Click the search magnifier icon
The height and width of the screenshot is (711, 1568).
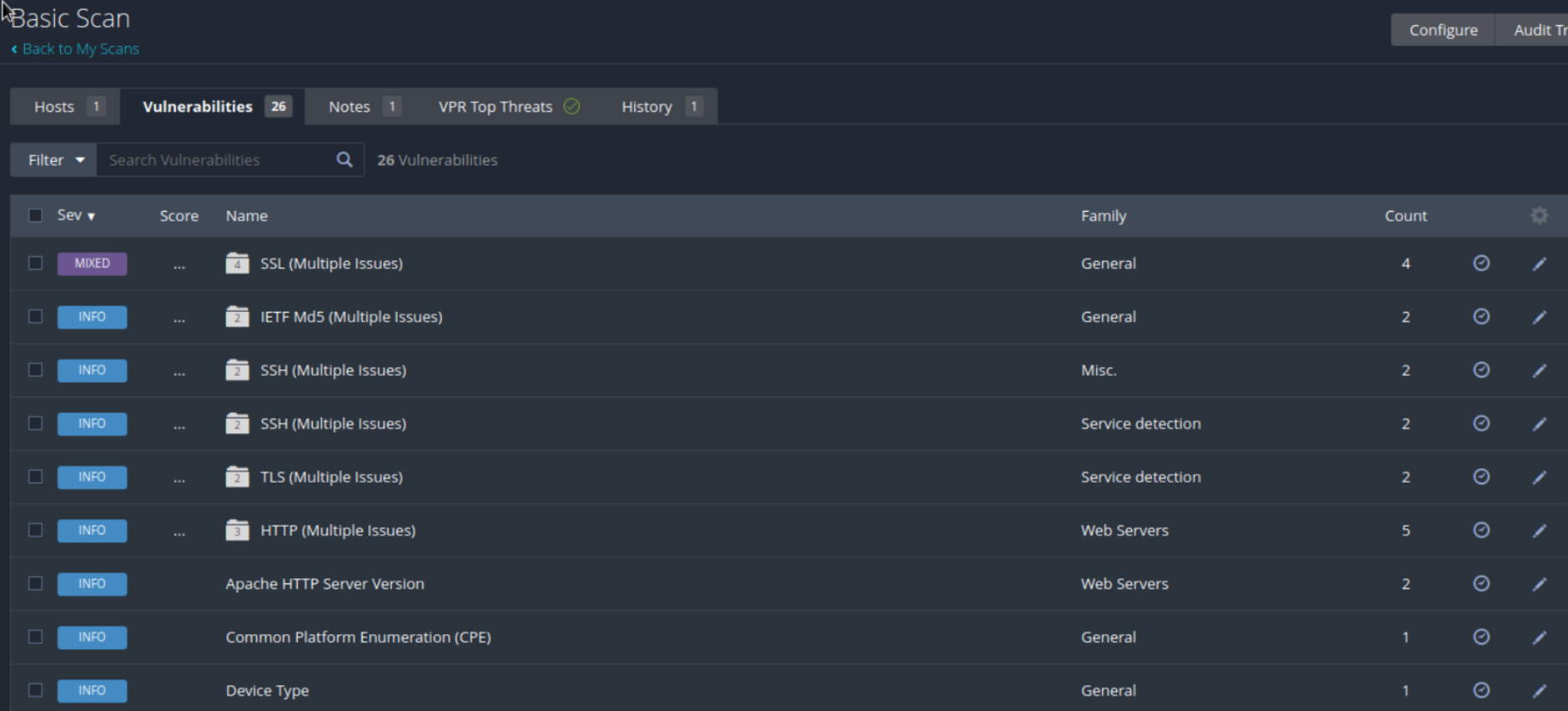(344, 159)
